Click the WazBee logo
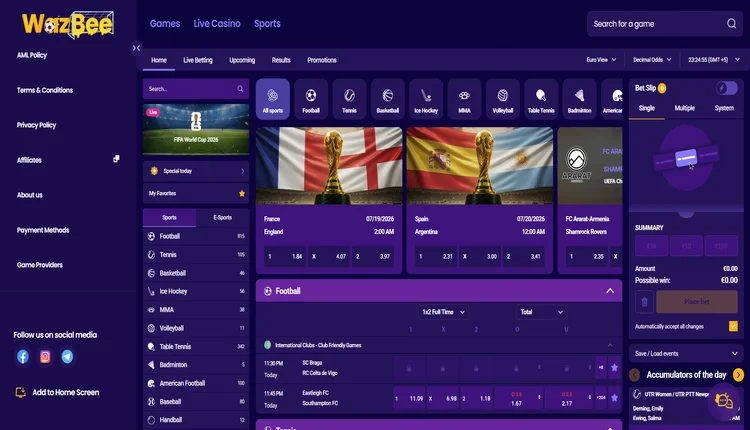Image resolution: width=750 pixels, height=430 pixels. click(68, 24)
